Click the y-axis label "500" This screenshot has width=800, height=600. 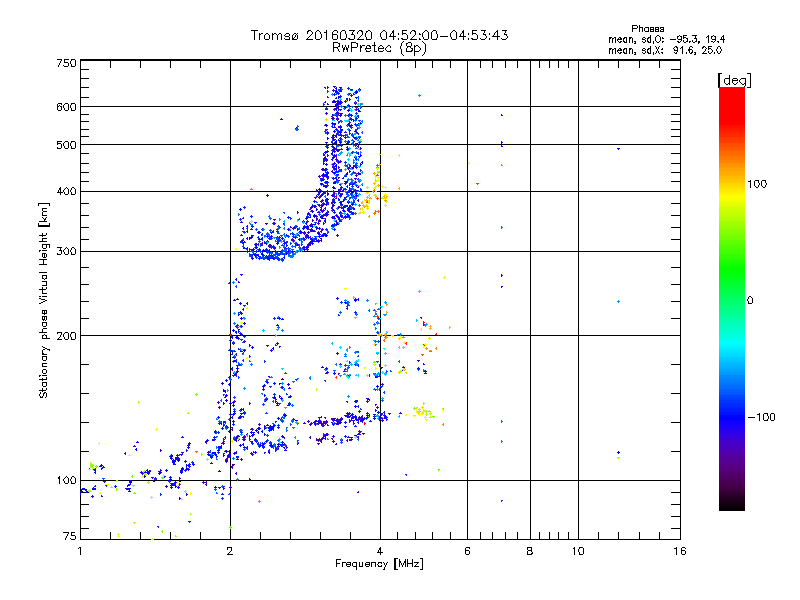66,145
